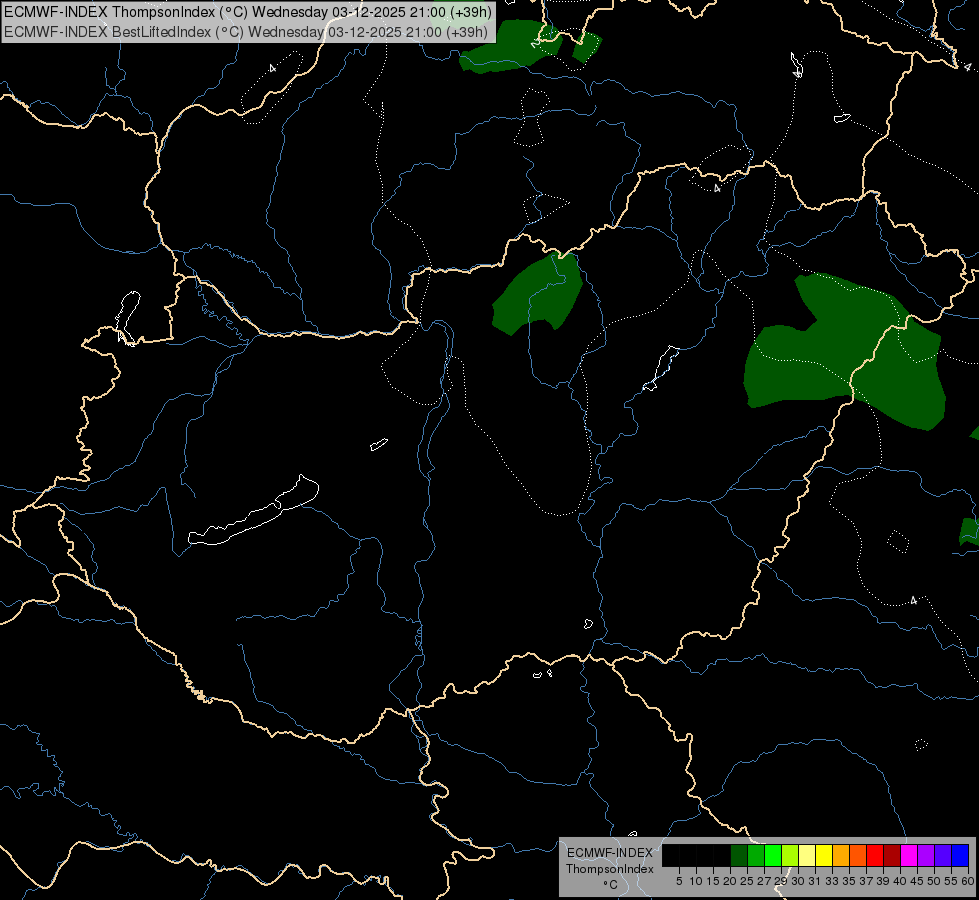Image resolution: width=979 pixels, height=900 pixels.
Task: Click the ThompsonIndex title line at top
Action: point(248,12)
